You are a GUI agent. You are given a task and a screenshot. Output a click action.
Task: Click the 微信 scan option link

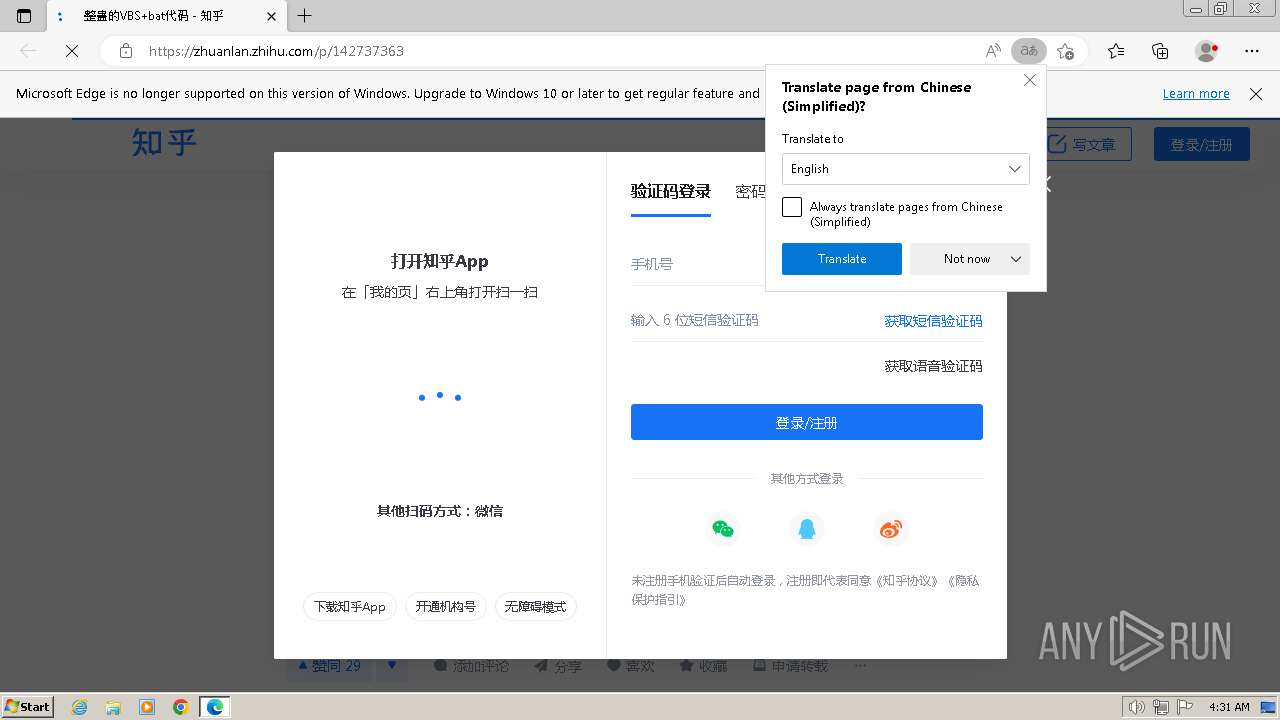(488, 511)
